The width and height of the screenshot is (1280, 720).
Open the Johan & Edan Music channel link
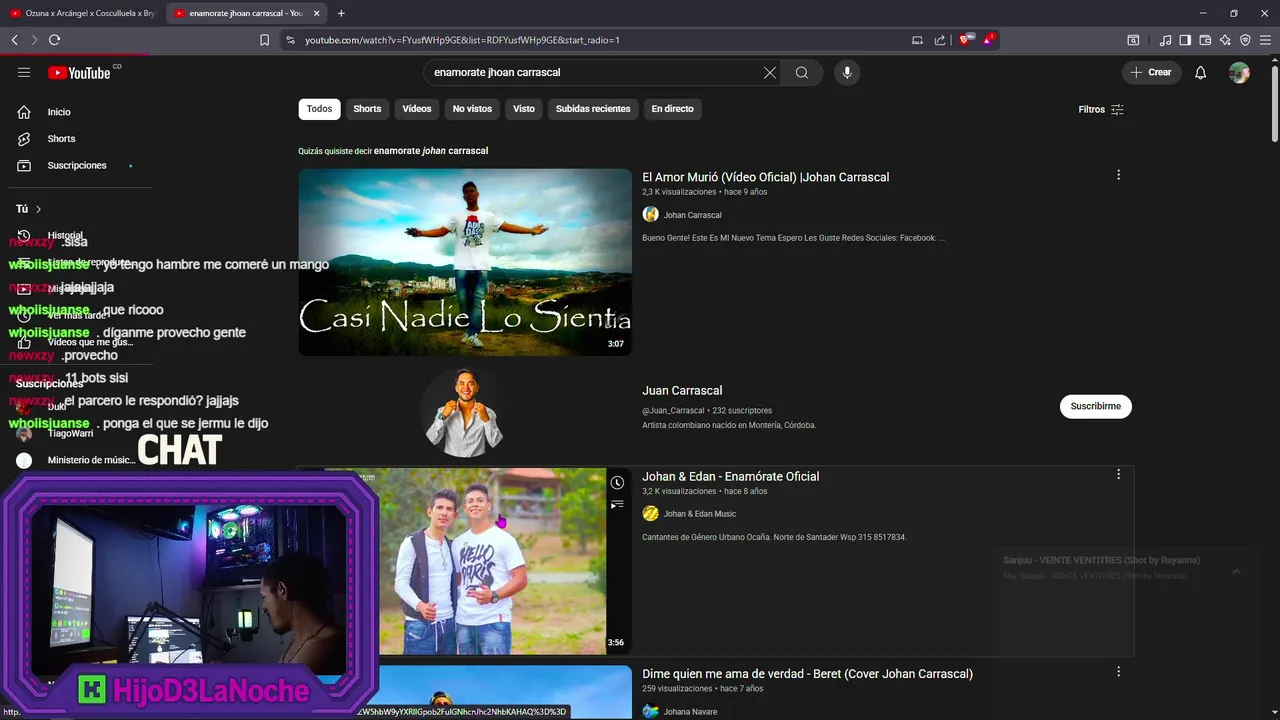699,514
